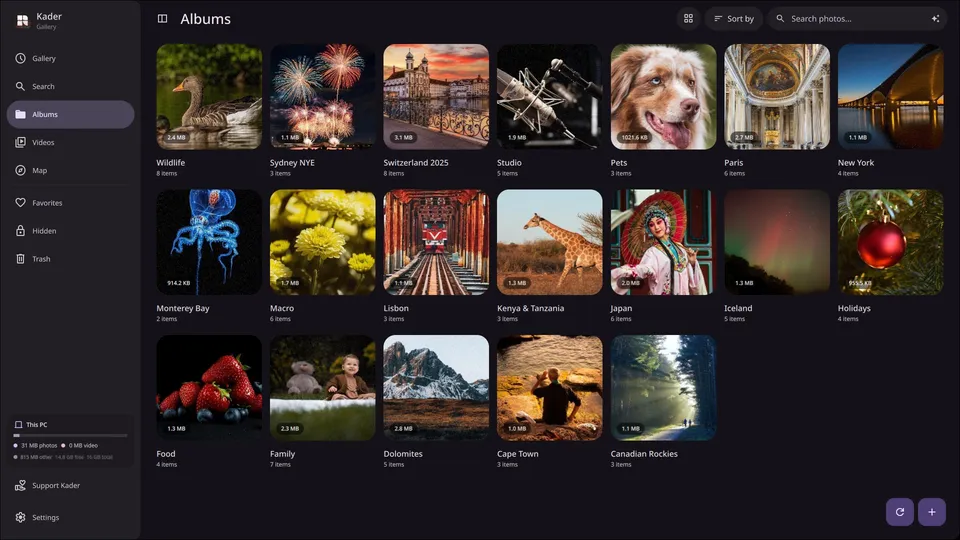Click the Gallery clock icon

point(20,58)
